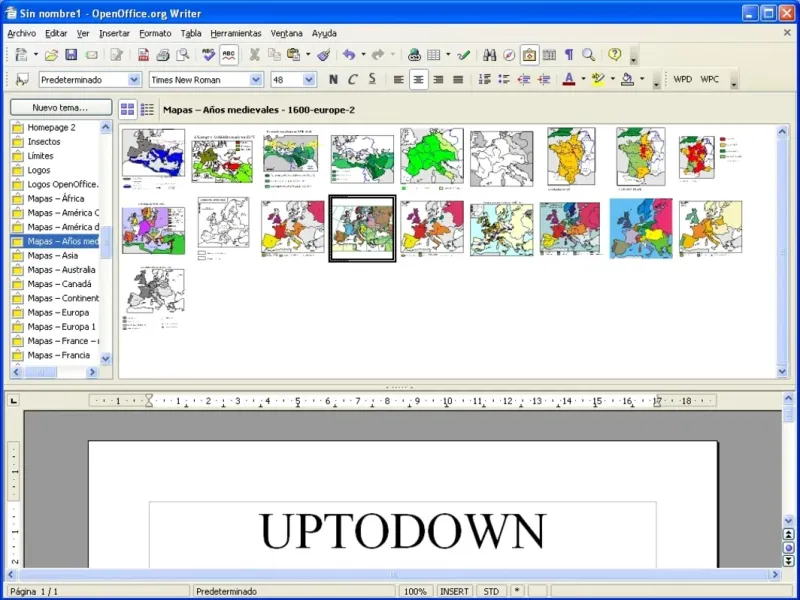Open the Formato menu

155,33
